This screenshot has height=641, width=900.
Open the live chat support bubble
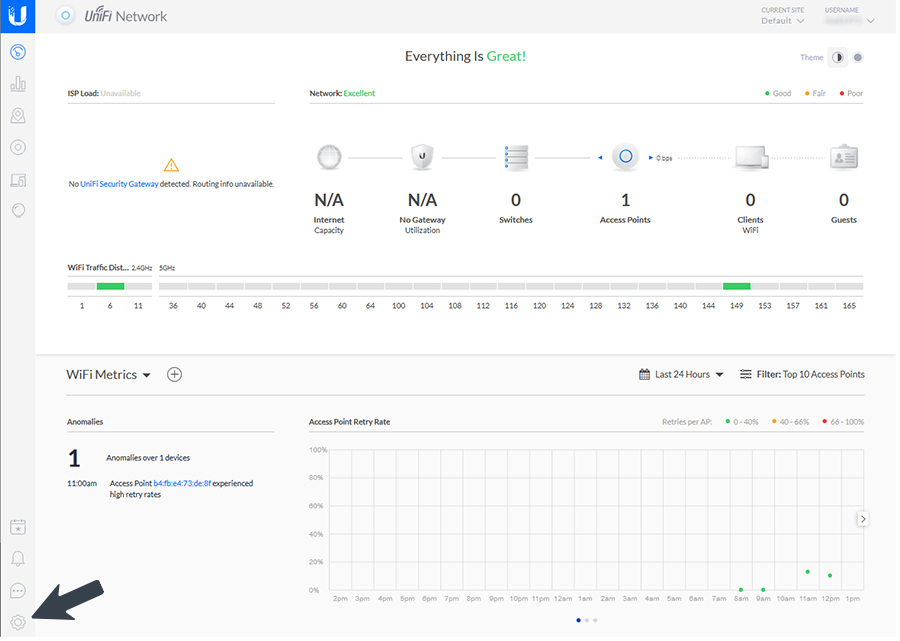[17, 590]
